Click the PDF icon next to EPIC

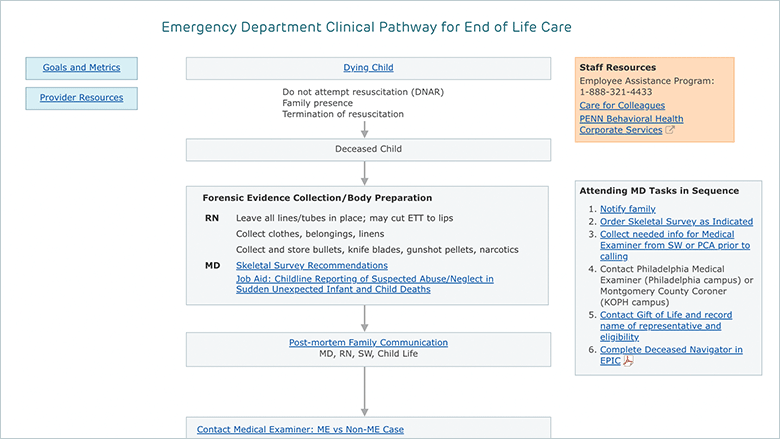coord(628,361)
